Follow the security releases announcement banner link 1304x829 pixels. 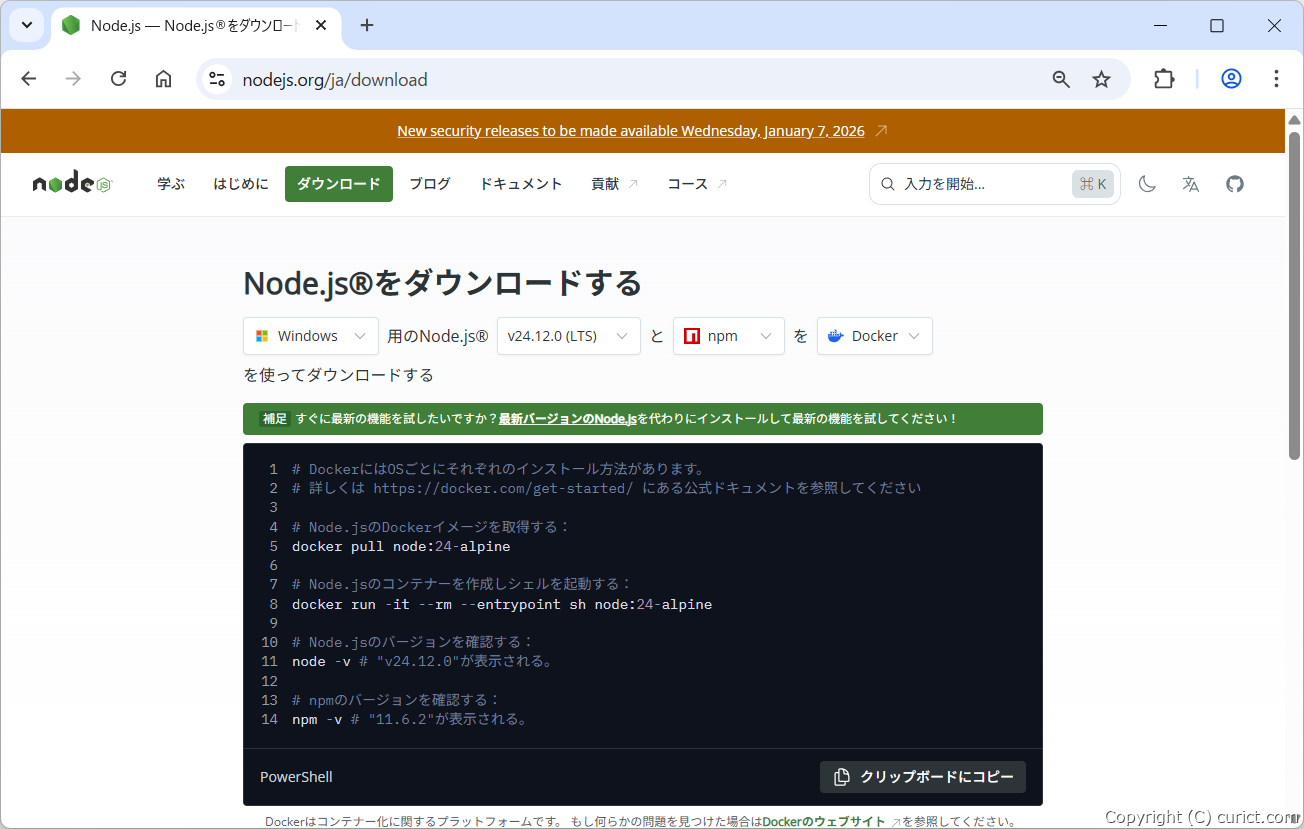point(633,130)
